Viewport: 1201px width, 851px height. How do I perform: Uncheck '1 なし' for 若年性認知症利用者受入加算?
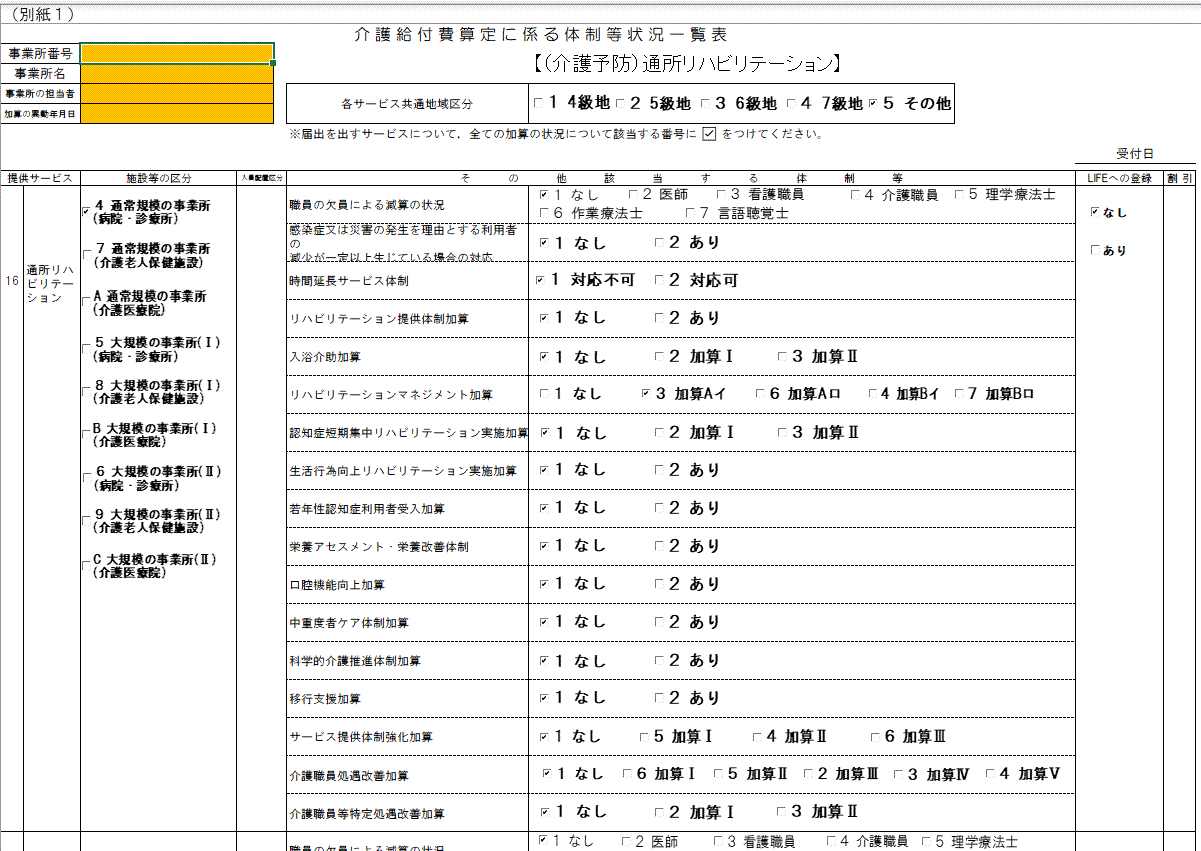[x=544, y=508]
